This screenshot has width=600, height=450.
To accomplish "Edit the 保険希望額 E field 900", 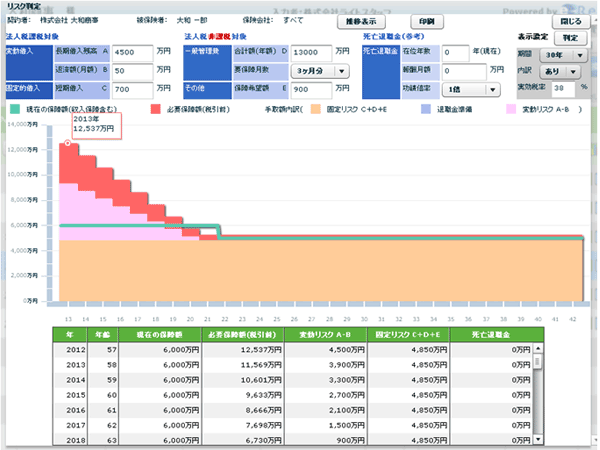I will (x=311, y=89).
